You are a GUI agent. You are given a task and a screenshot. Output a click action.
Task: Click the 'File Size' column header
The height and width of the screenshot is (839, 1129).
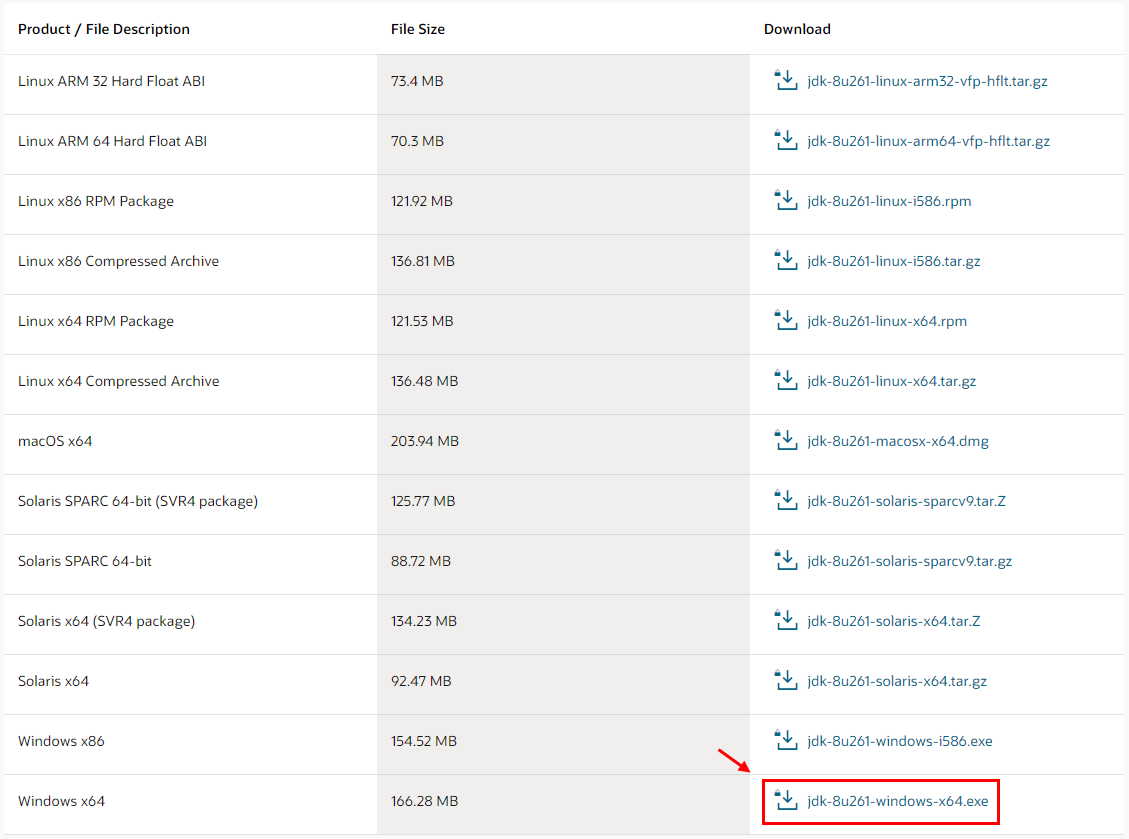(x=418, y=29)
